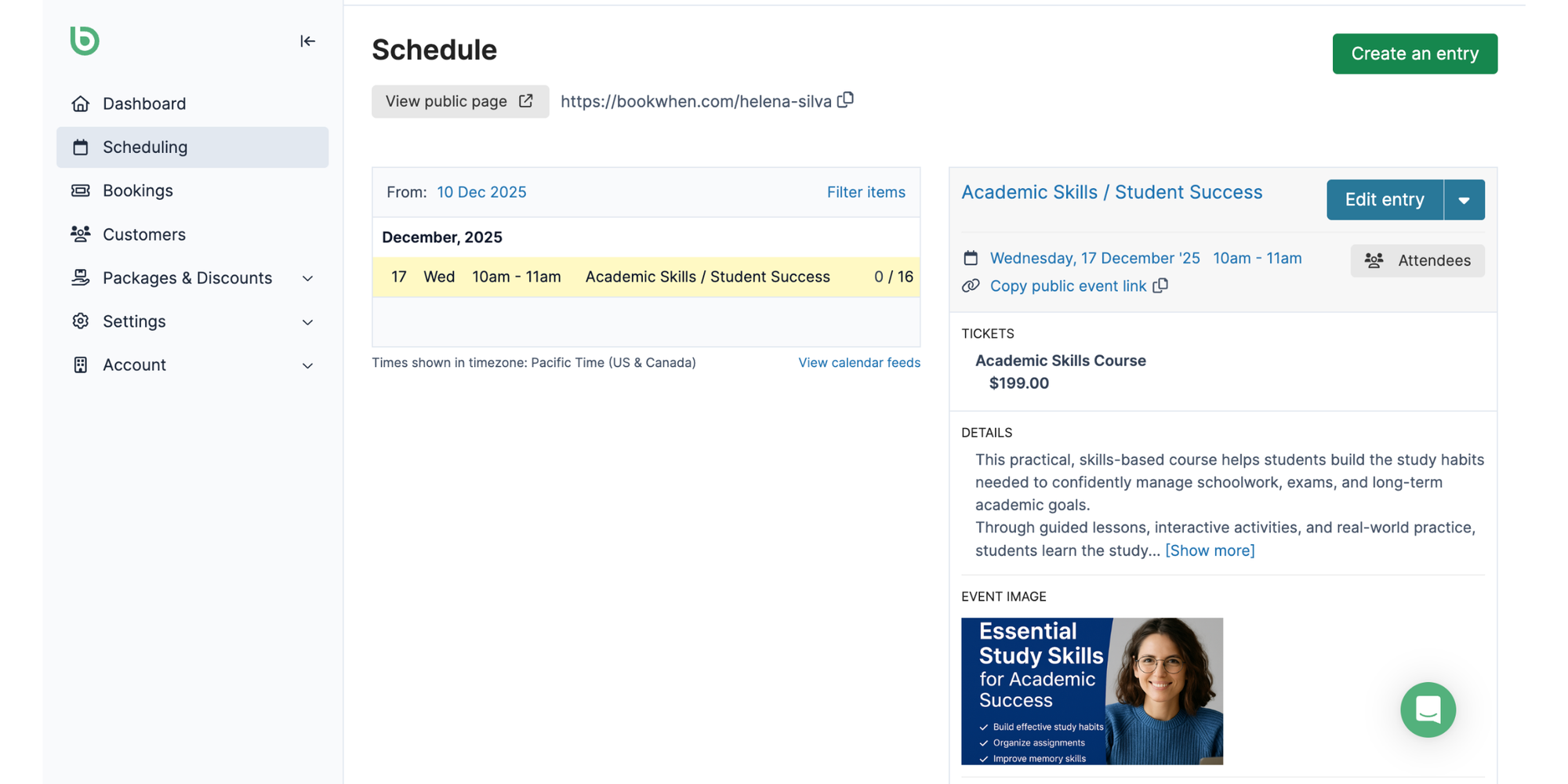Image resolution: width=1568 pixels, height=784 pixels.
Task: Click the Customers people icon
Action: (x=81, y=234)
